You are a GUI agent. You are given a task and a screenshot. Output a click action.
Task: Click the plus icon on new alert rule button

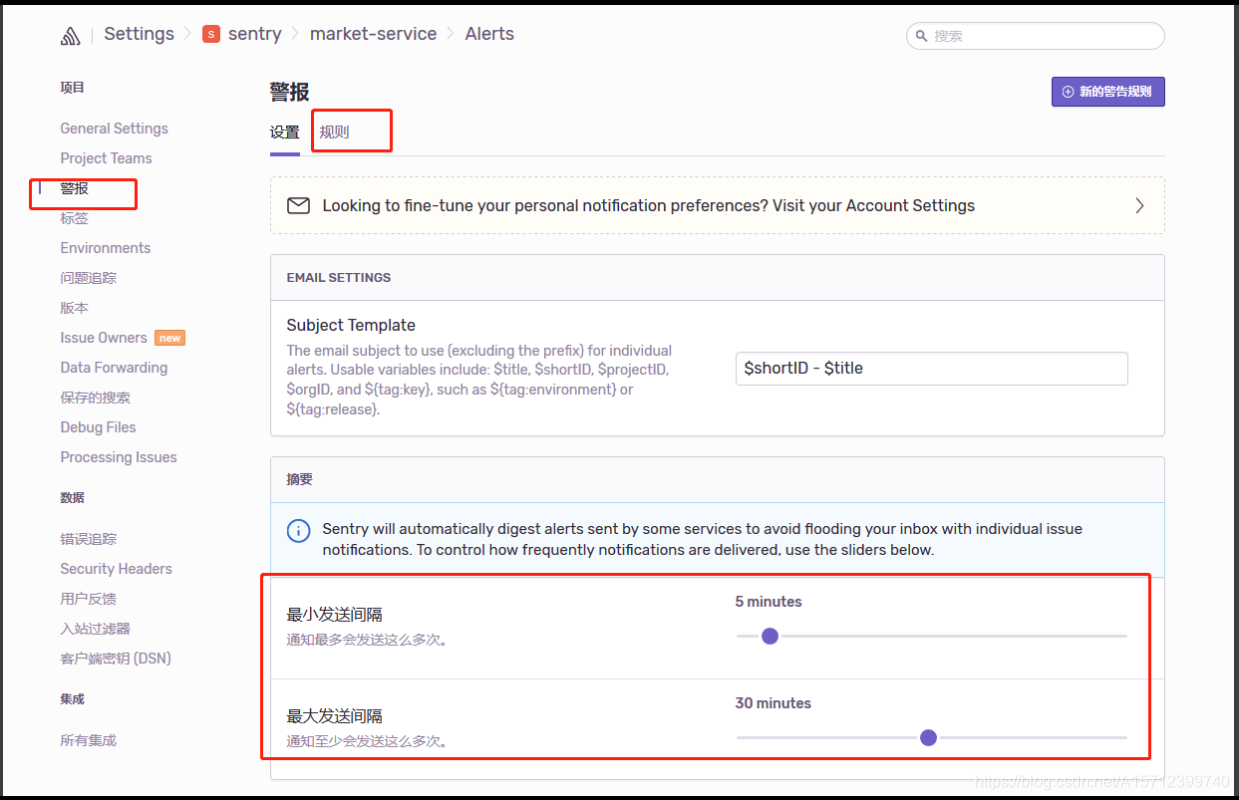click(1068, 92)
